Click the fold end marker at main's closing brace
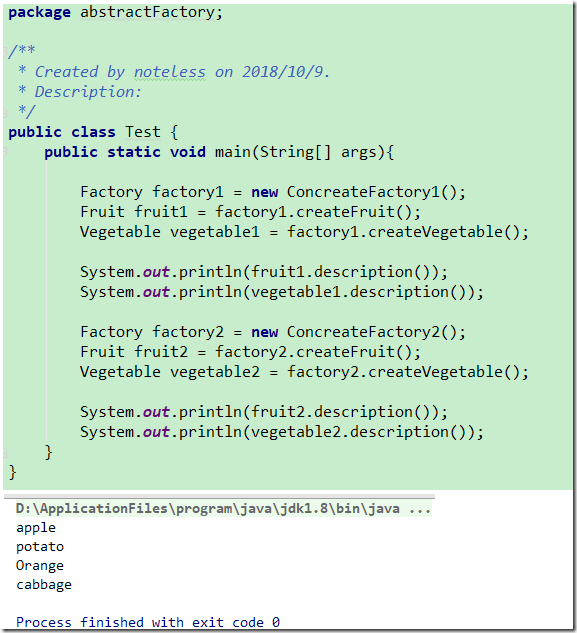 pyautogui.click(x=5, y=453)
